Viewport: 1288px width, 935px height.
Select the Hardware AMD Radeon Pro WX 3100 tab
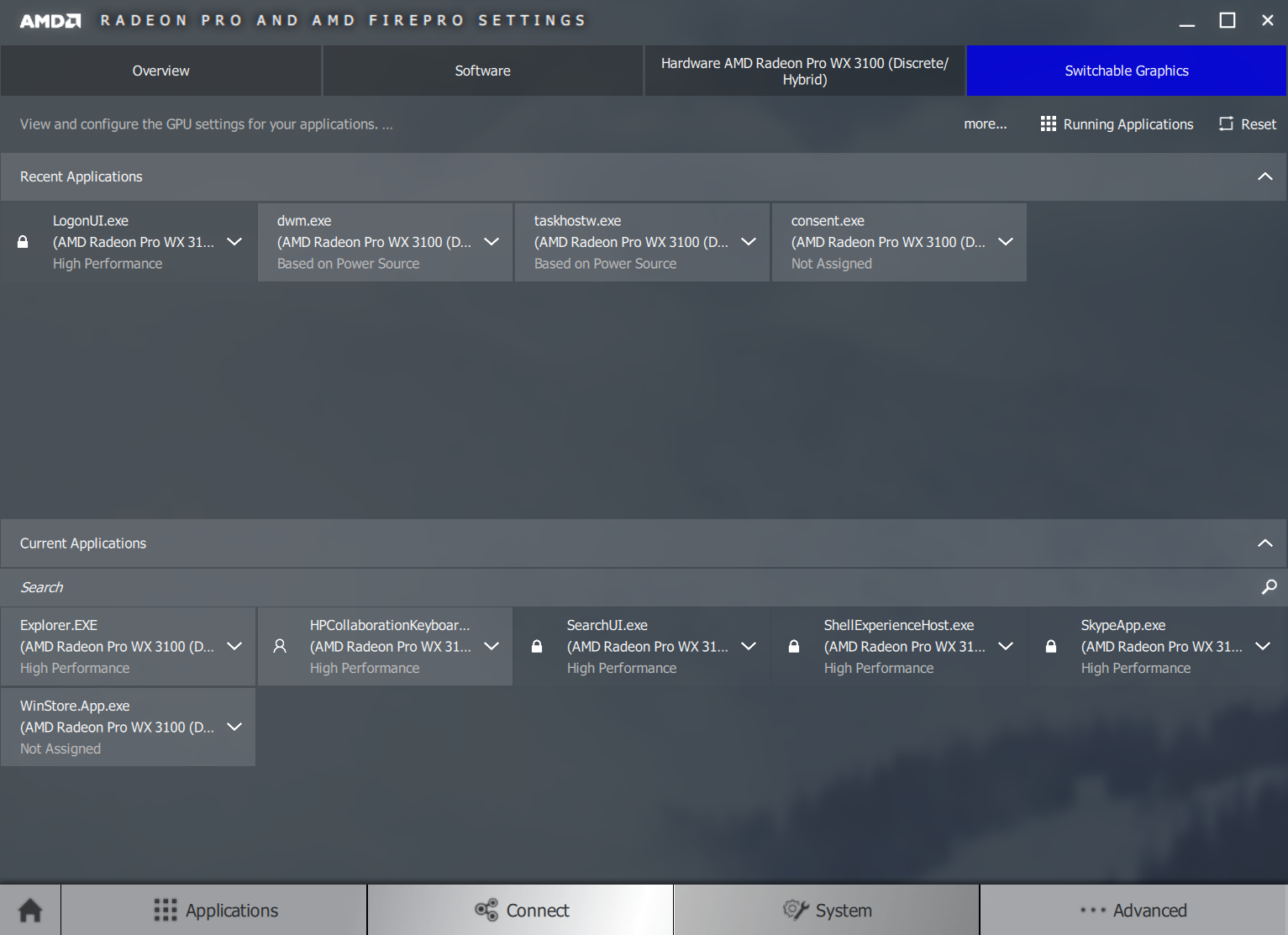click(x=805, y=71)
